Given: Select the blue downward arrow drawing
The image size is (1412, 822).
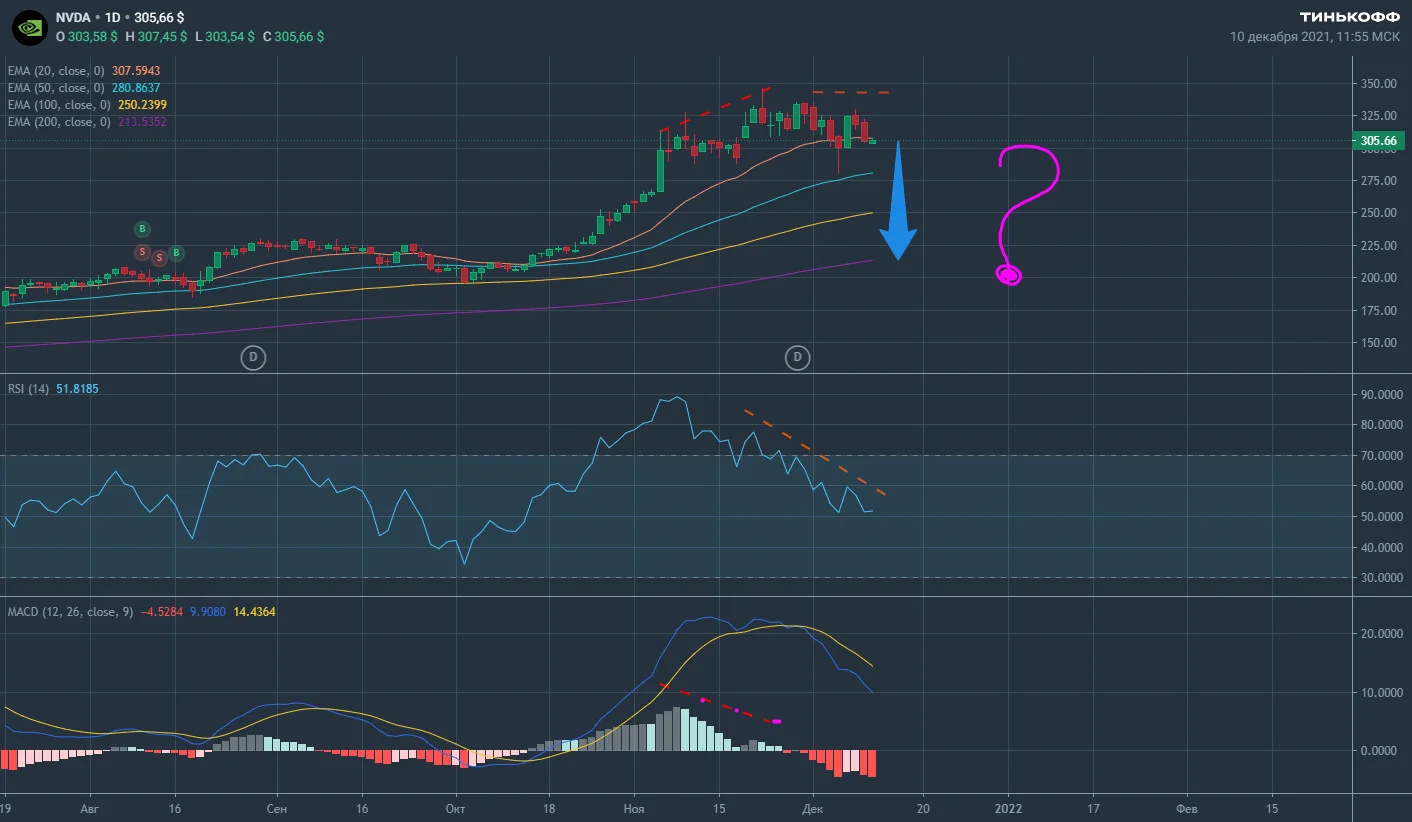Looking at the screenshot, I should (x=898, y=201).
